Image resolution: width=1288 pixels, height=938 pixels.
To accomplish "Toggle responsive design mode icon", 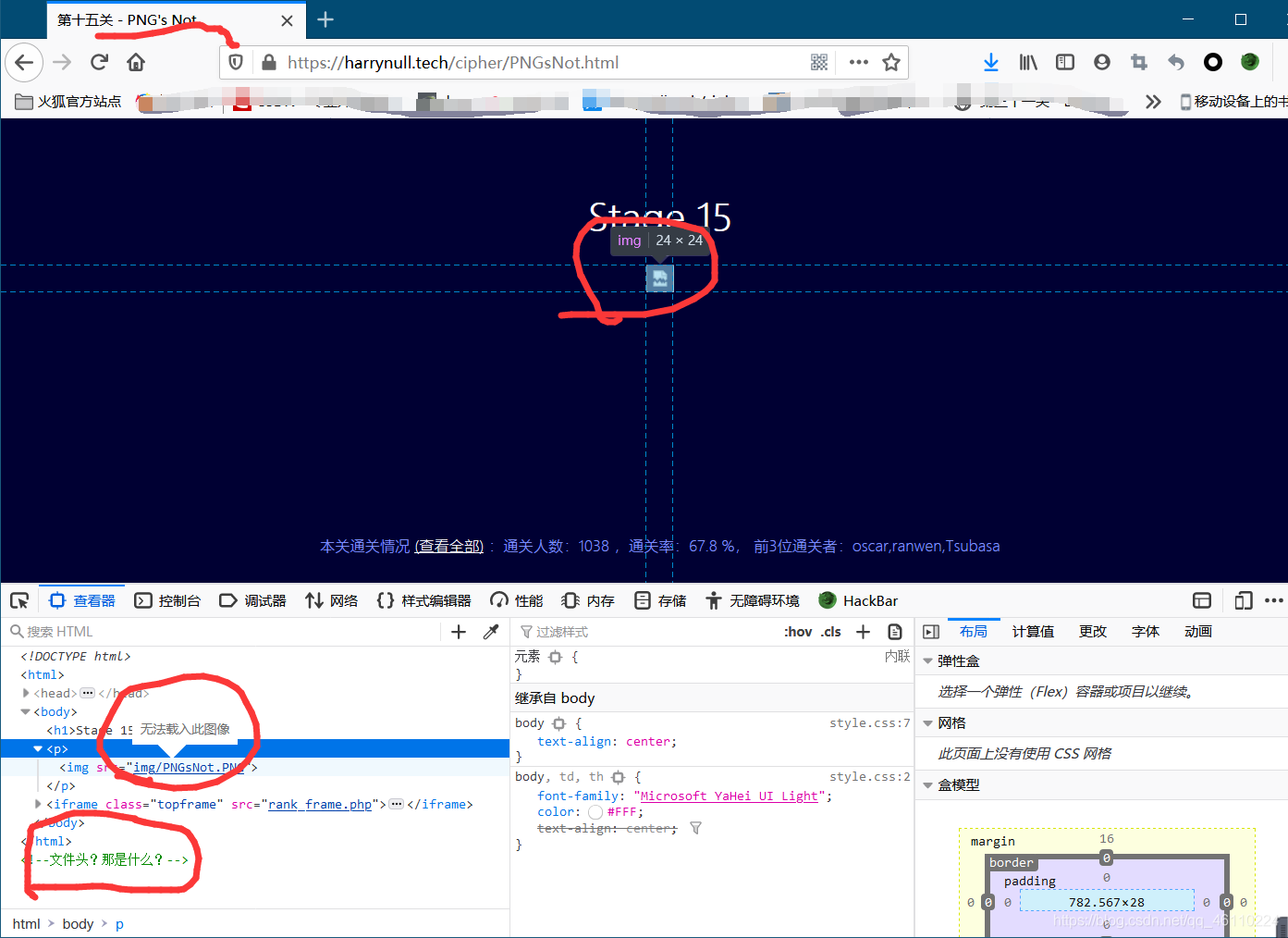I will 1244,600.
